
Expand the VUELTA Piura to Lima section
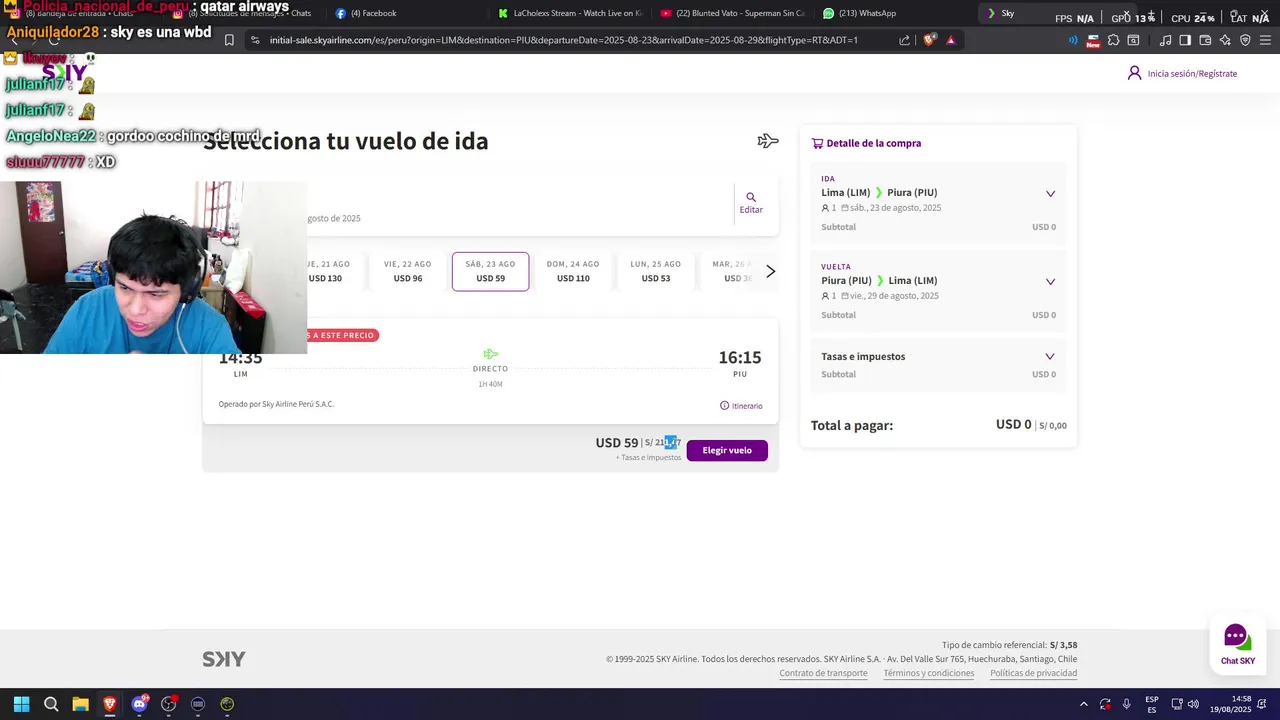point(1050,282)
